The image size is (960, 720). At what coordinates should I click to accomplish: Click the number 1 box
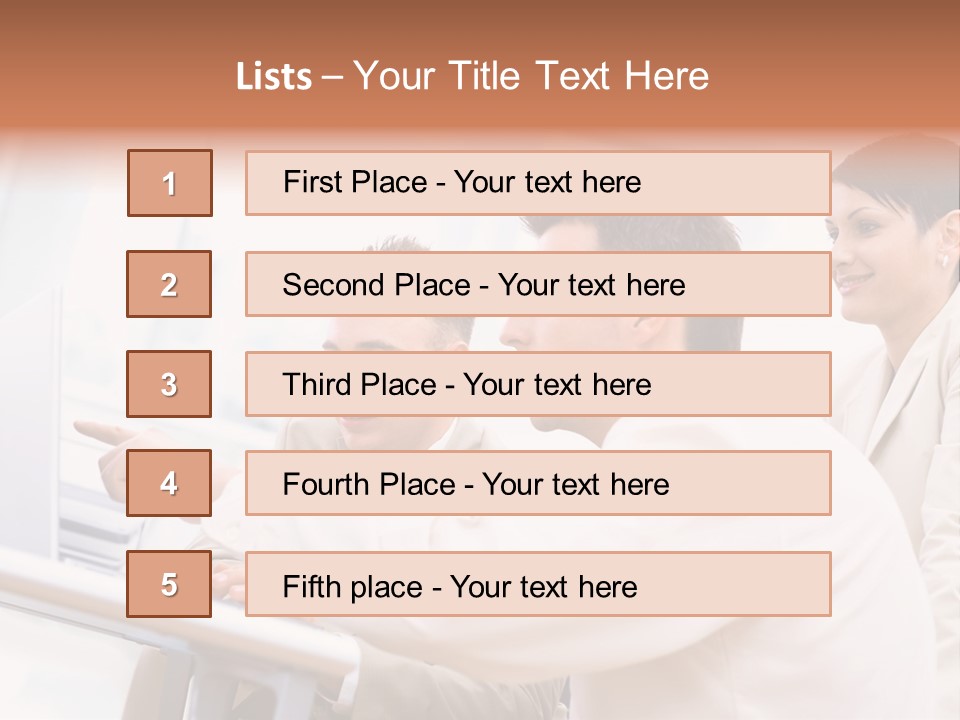(170, 183)
